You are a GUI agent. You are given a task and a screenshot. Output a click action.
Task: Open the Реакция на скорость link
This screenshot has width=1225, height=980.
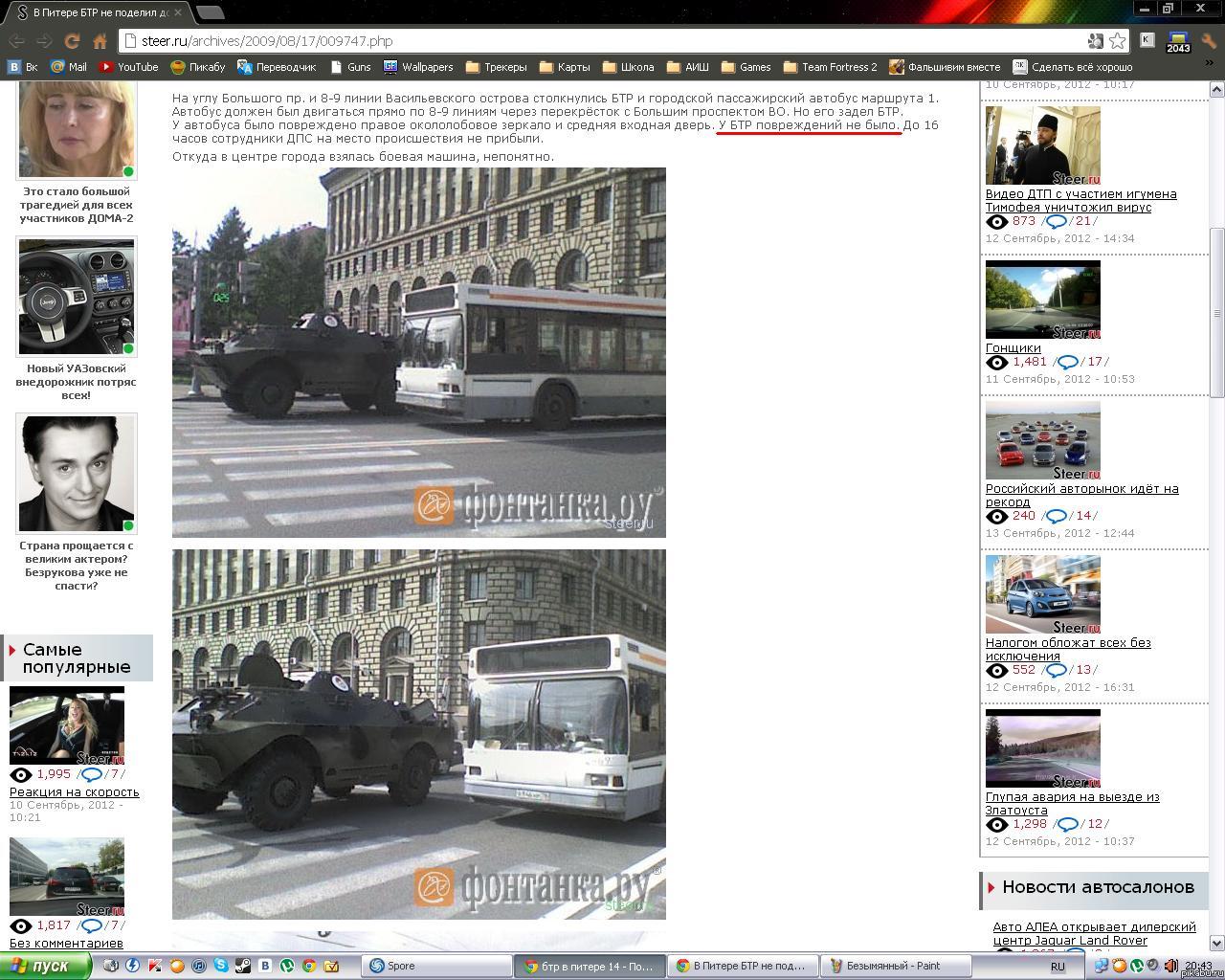click(x=74, y=791)
